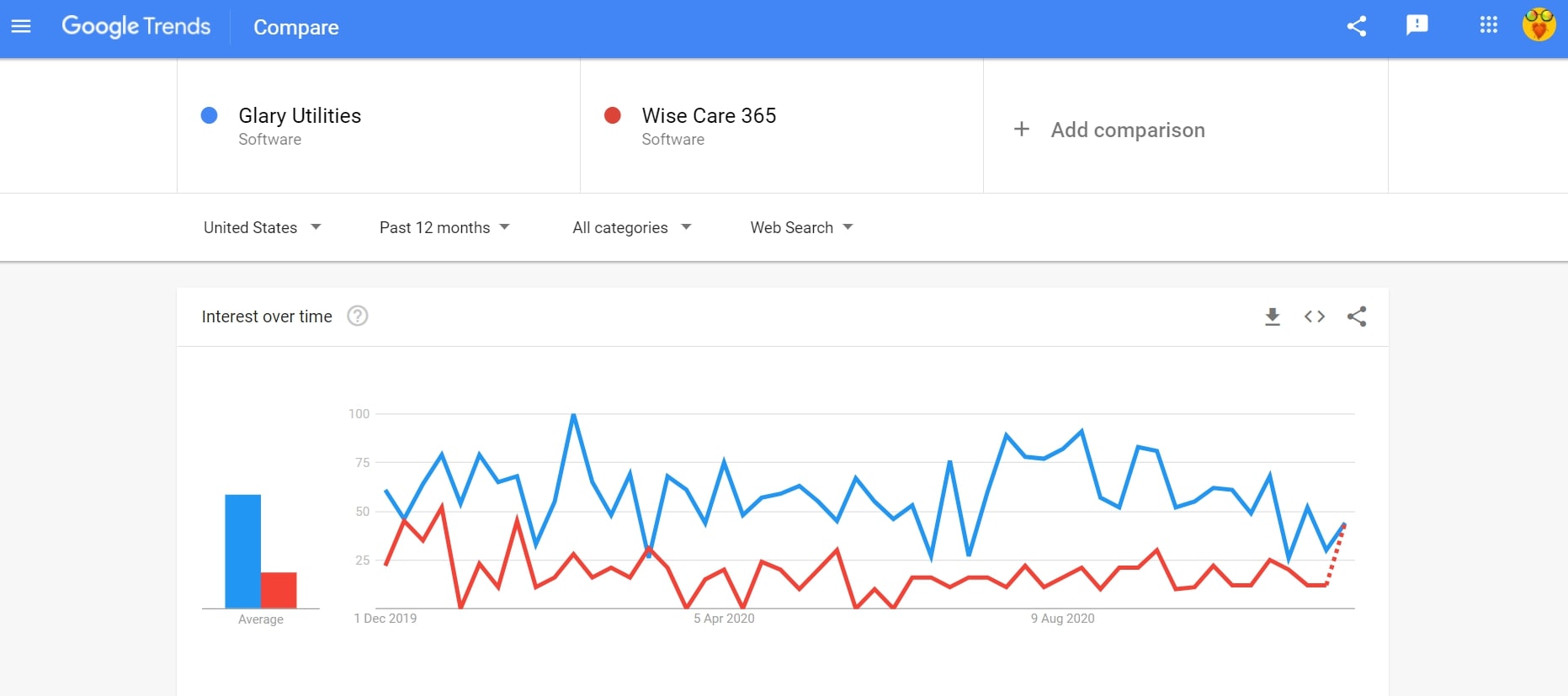Open the send feedback icon
Viewport: 1568px width, 696px height.
(x=1417, y=25)
